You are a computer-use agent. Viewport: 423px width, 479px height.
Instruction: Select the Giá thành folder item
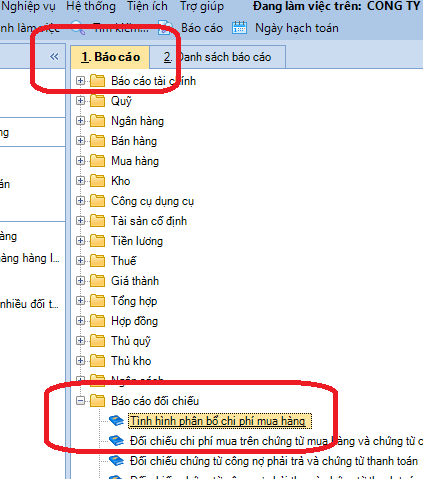(135, 281)
